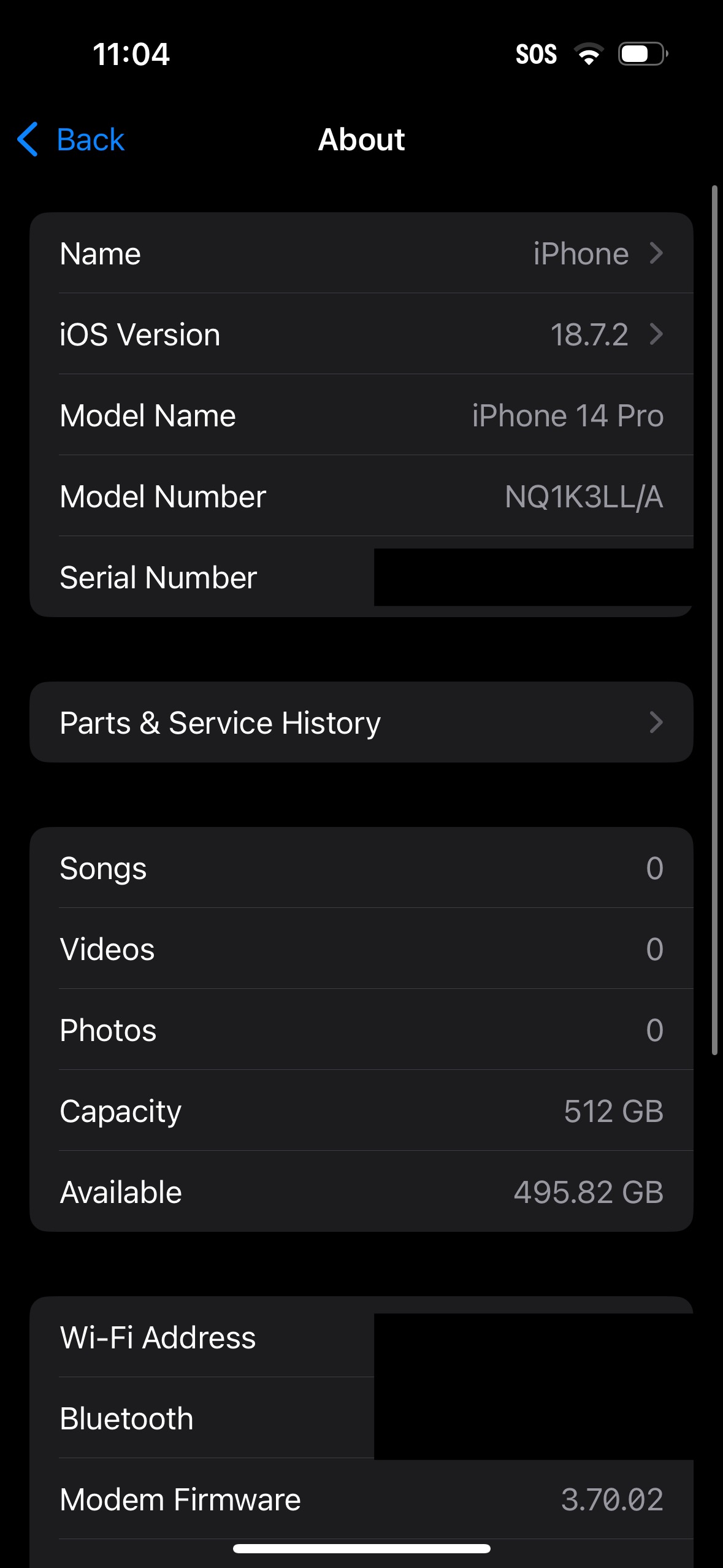Tap the Wi-Fi status icon

click(x=589, y=55)
